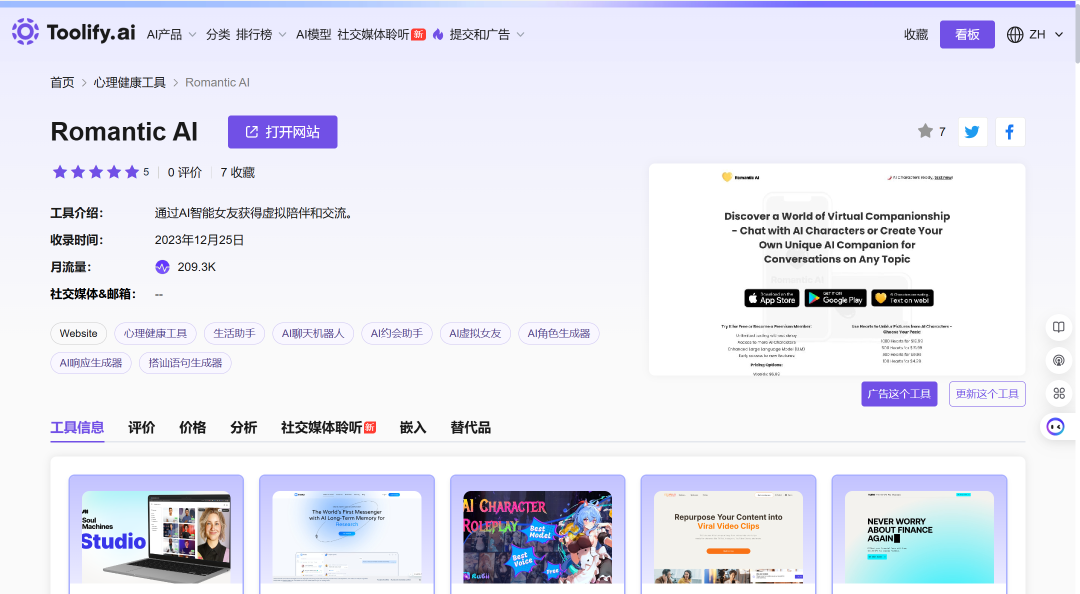Open the ZH language dropdown
1080x594 pixels.
1035,34
